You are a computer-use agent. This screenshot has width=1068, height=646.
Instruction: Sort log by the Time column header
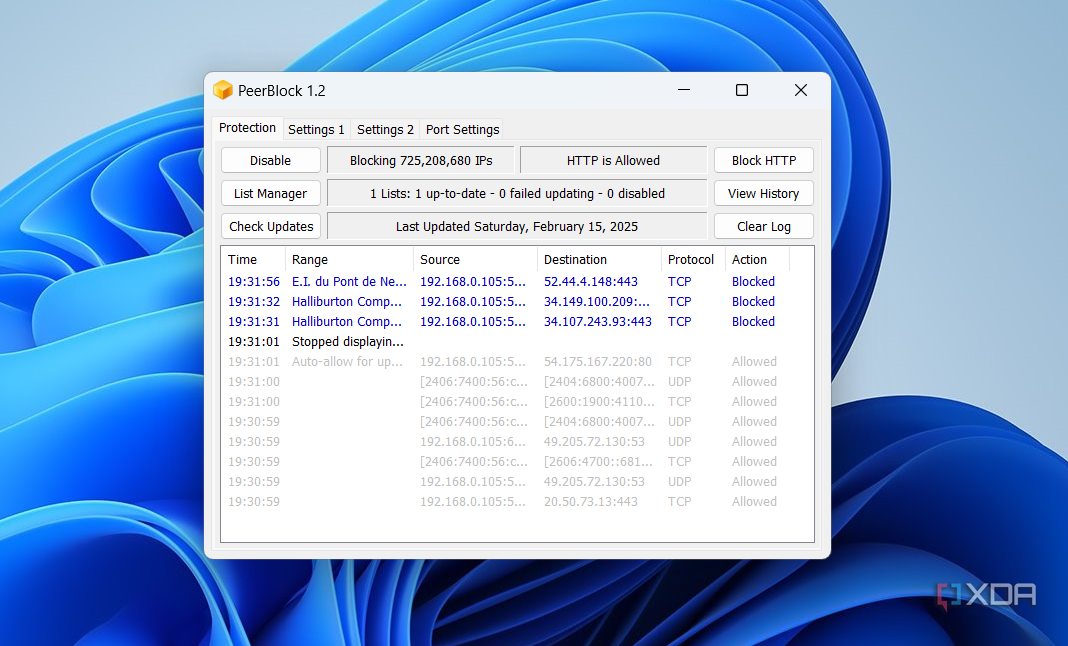(253, 260)
